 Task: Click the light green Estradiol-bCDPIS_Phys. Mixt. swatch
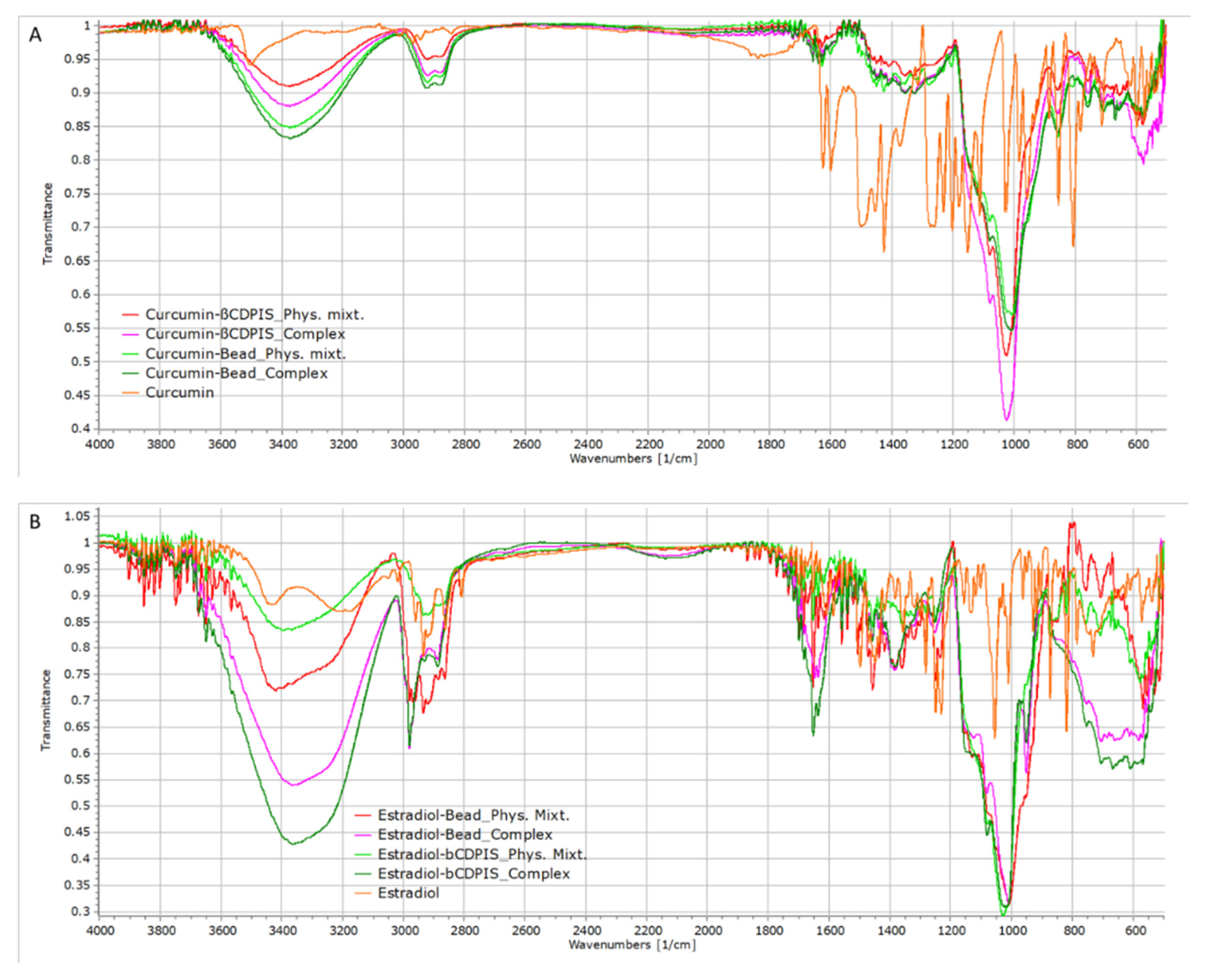363,855
